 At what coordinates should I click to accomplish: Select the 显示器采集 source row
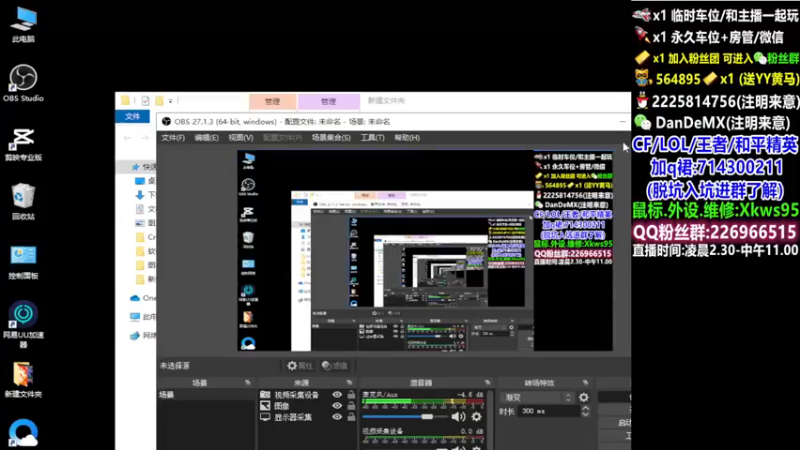(308, 417)
